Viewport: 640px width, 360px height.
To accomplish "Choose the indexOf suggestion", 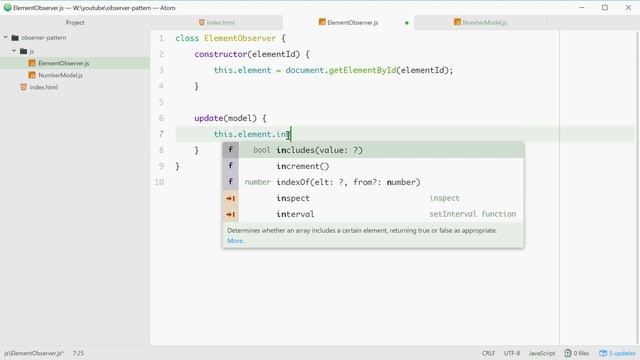I will click(x=373, y=182).
